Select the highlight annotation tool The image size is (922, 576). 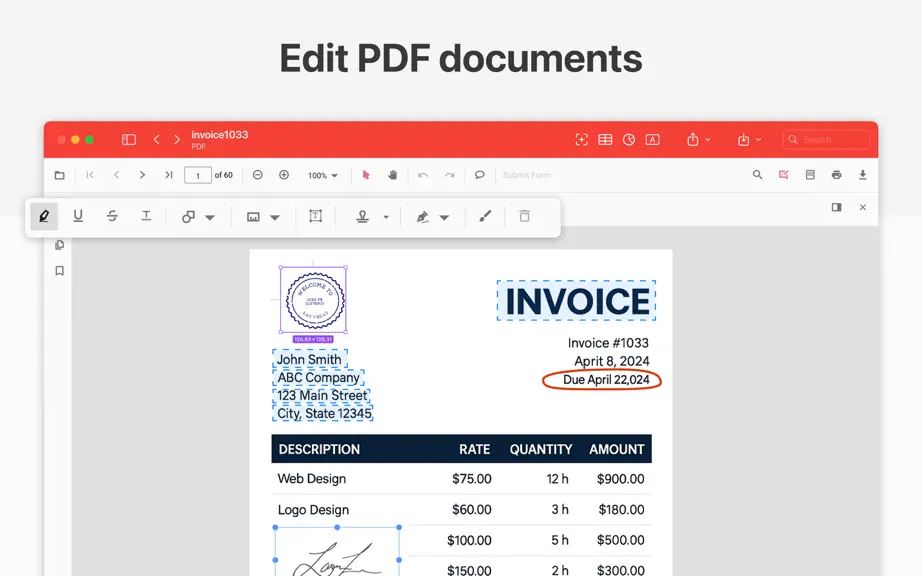click(44, 217)
